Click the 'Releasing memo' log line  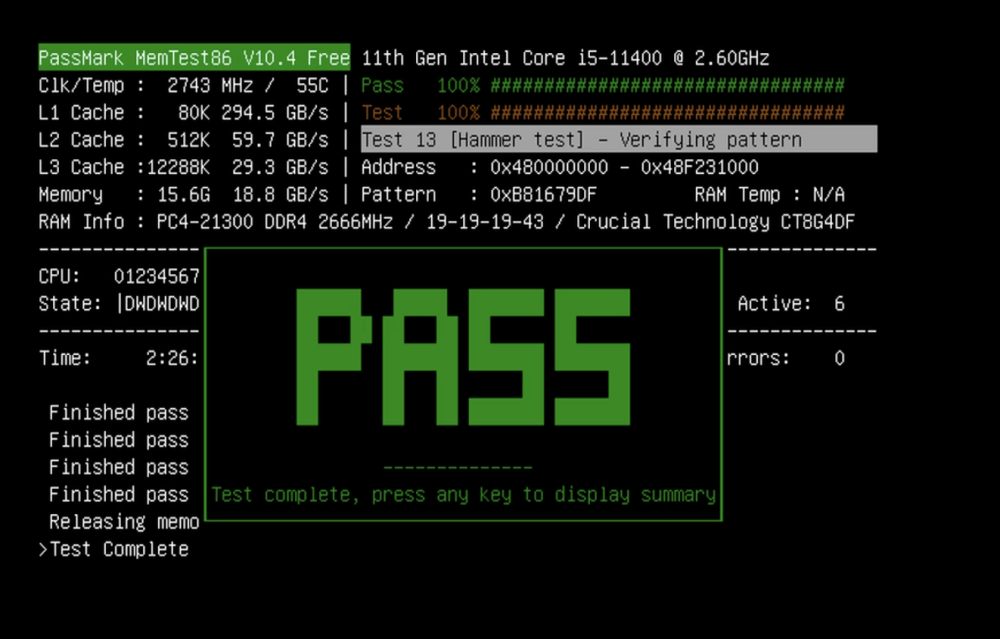point(124,522)
